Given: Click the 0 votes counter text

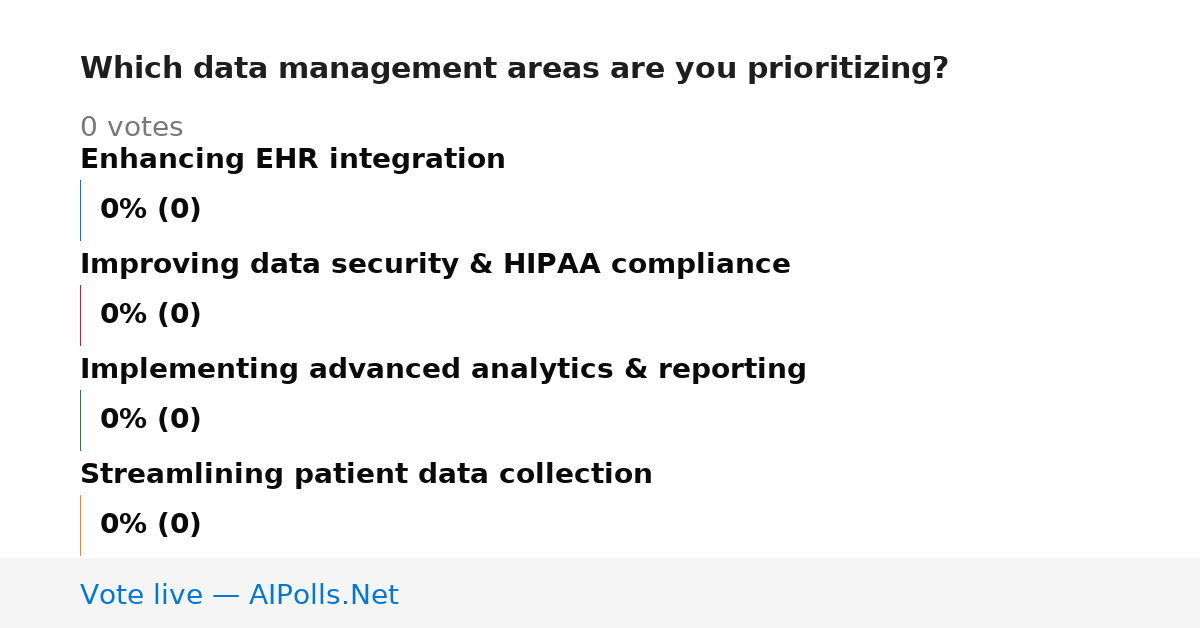Looking at the screenshot, I should click(x=131, y=128).
